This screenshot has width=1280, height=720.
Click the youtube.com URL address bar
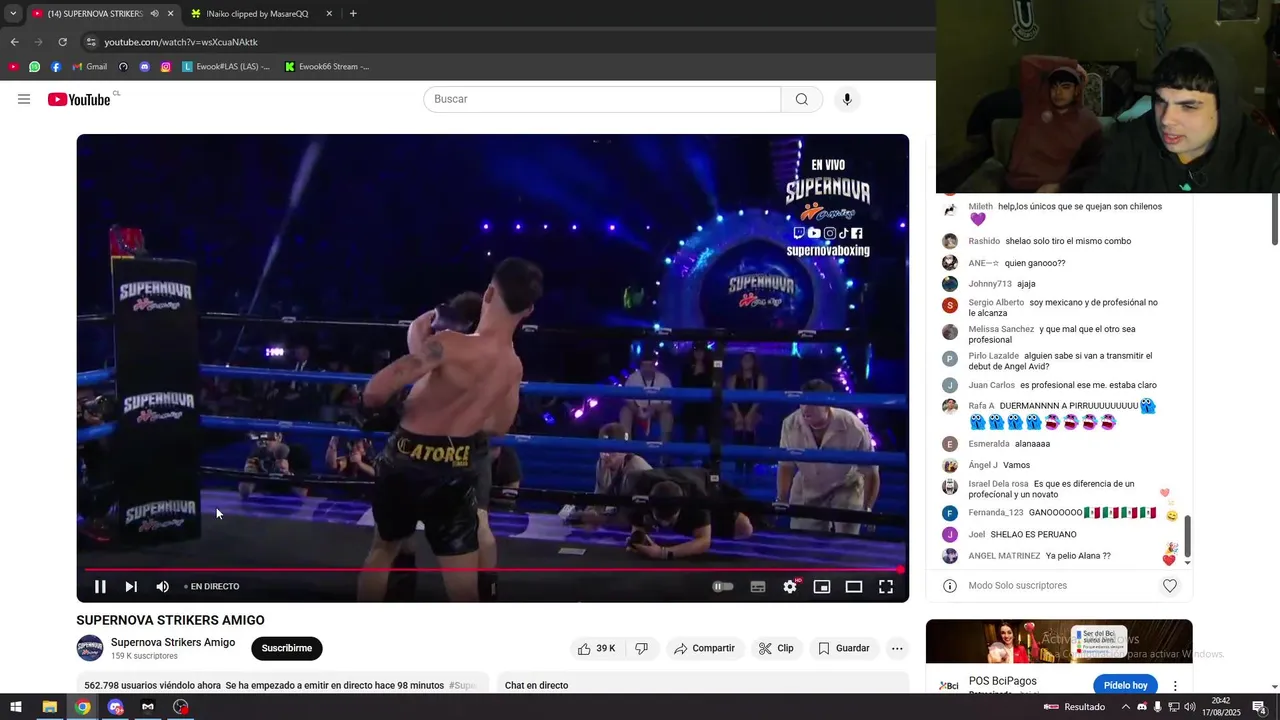click(181, 42)
